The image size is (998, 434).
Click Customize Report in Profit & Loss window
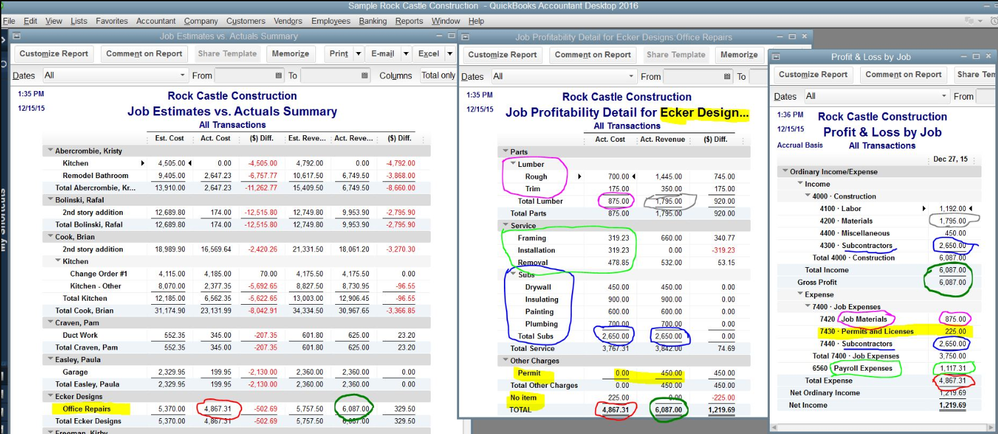[813, 74]
